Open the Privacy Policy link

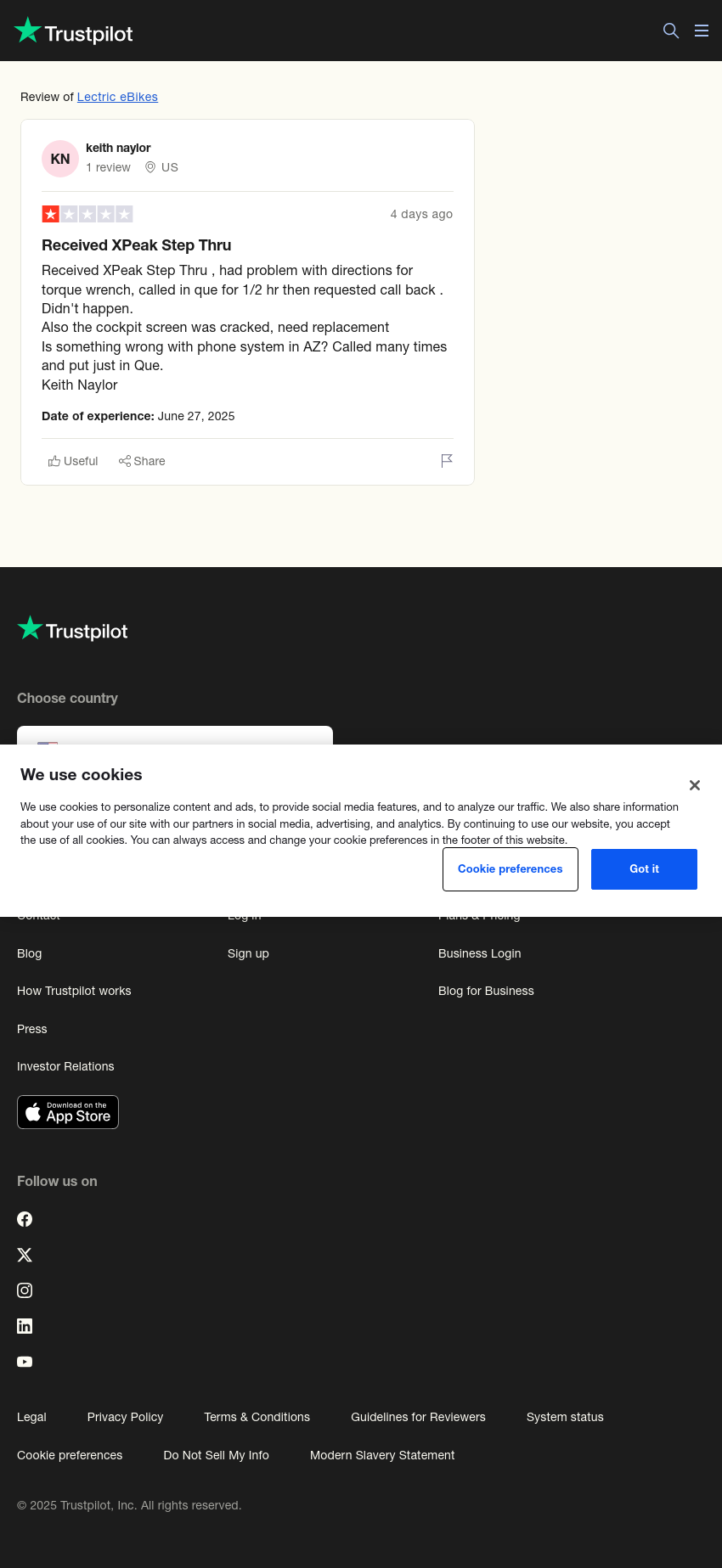pos(125,1417)
